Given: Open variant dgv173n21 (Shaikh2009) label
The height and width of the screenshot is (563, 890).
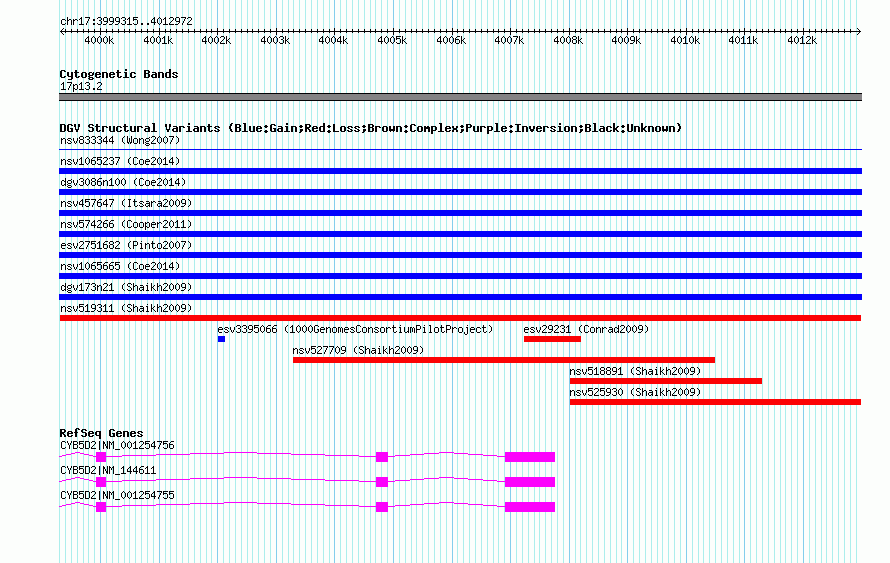Looking at the screenshot, I should click(126, 287).
